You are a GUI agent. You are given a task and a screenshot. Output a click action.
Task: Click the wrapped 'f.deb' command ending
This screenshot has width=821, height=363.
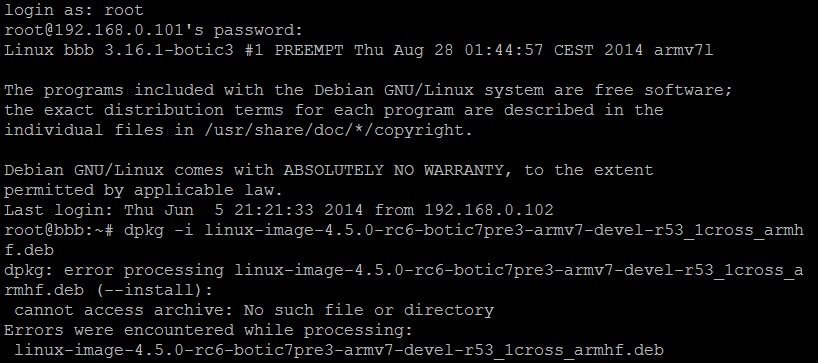pos(29,250)
